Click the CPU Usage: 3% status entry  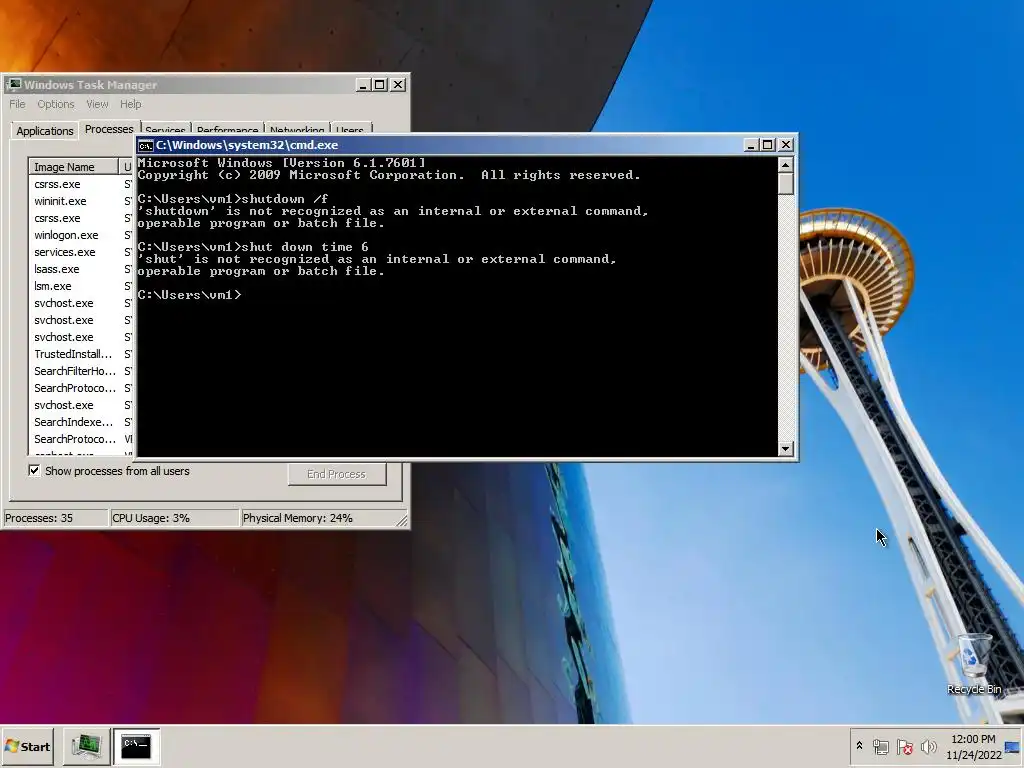pyautogui.click(x=174, y=518)
